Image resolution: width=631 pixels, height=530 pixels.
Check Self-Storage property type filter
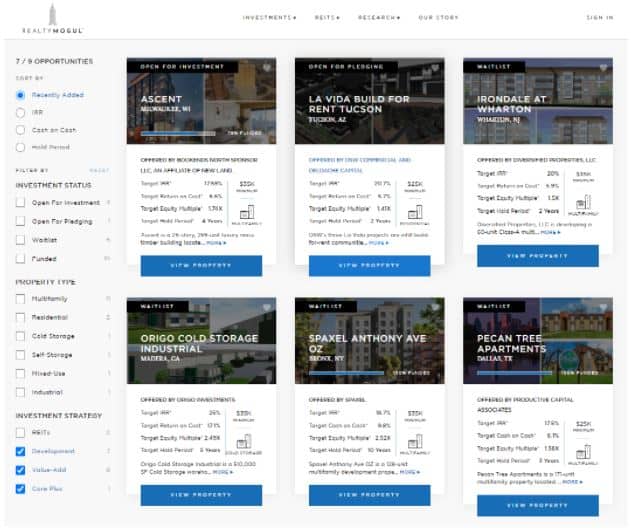pyautogui.click(x=21, y=355)
